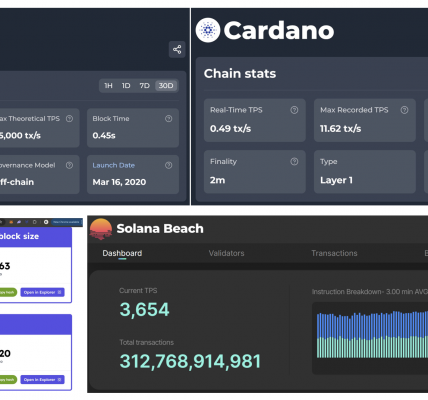Open help icon next to Finality
Image resolution: width=428 pixels, height=400 pixels.
294,162
